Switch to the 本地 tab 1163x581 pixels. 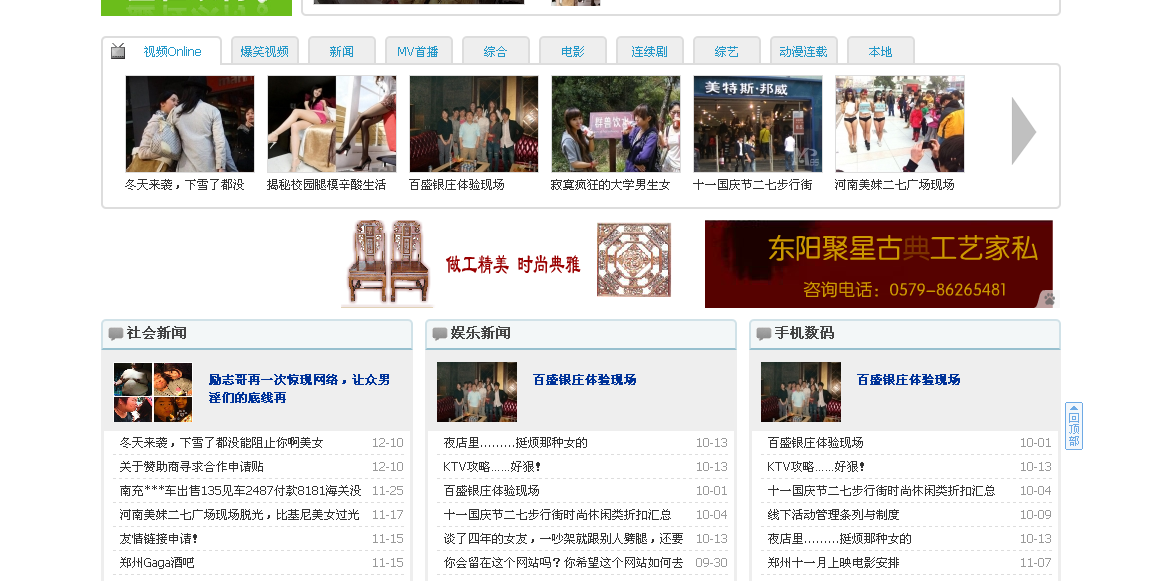point(879,49)
